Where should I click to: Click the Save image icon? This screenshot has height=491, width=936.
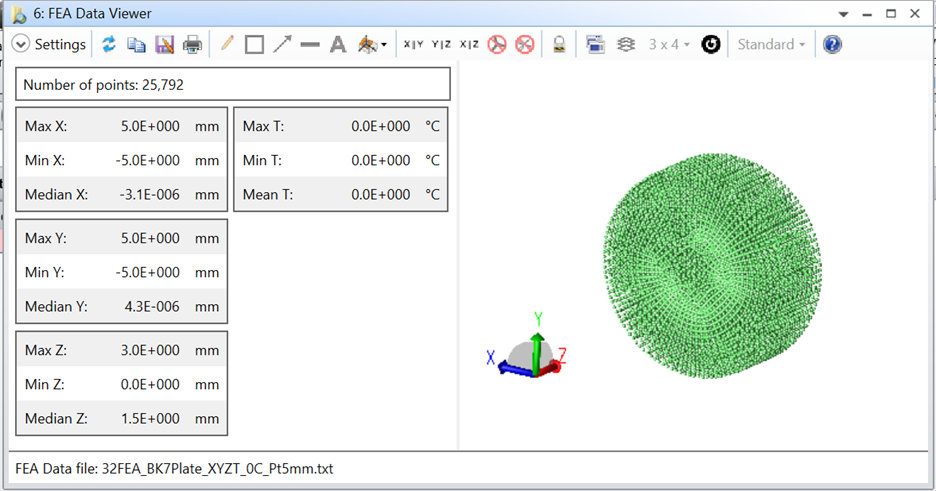pos(164,45)
